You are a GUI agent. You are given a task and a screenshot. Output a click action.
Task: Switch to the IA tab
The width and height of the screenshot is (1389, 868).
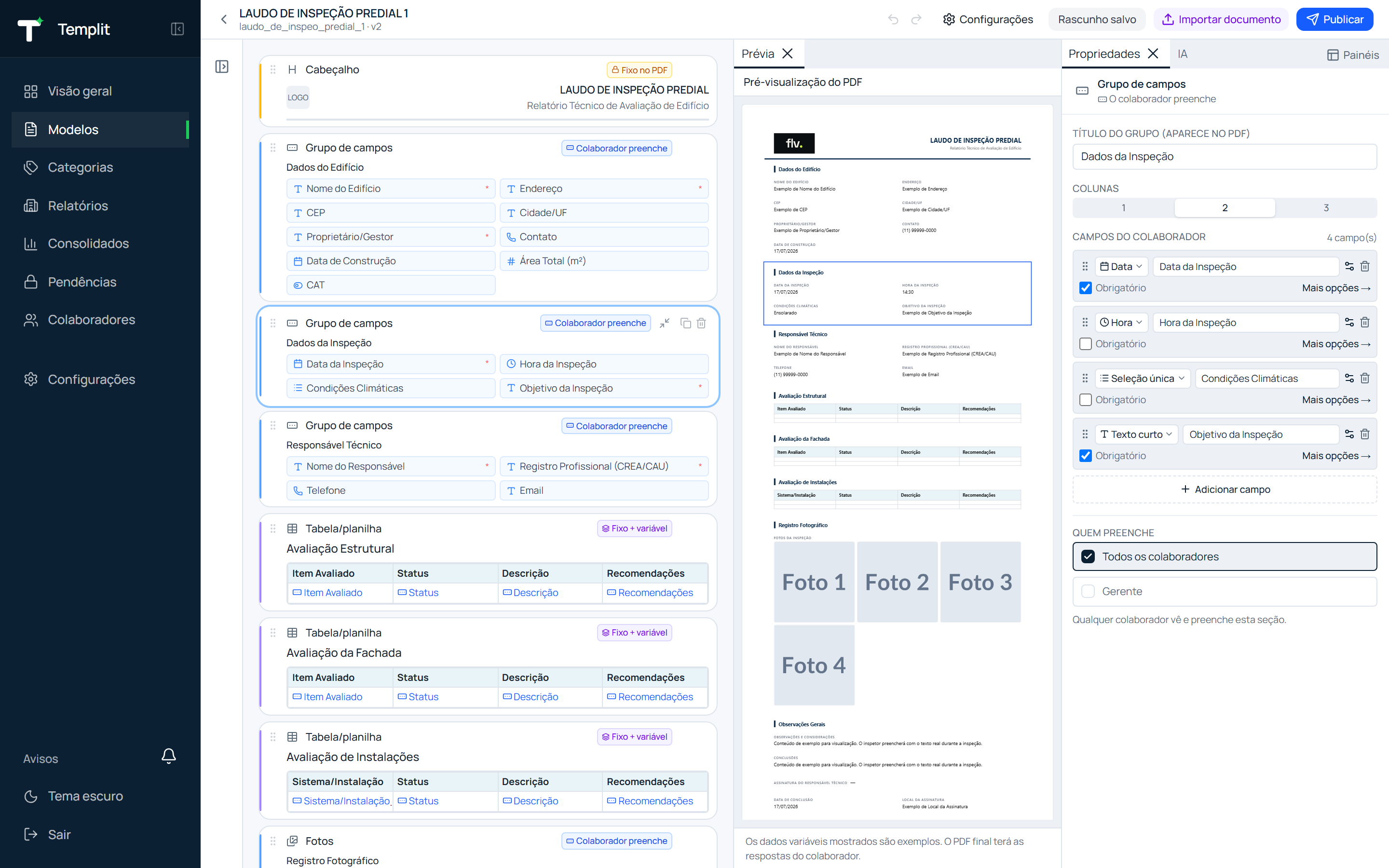[1183, 54]
